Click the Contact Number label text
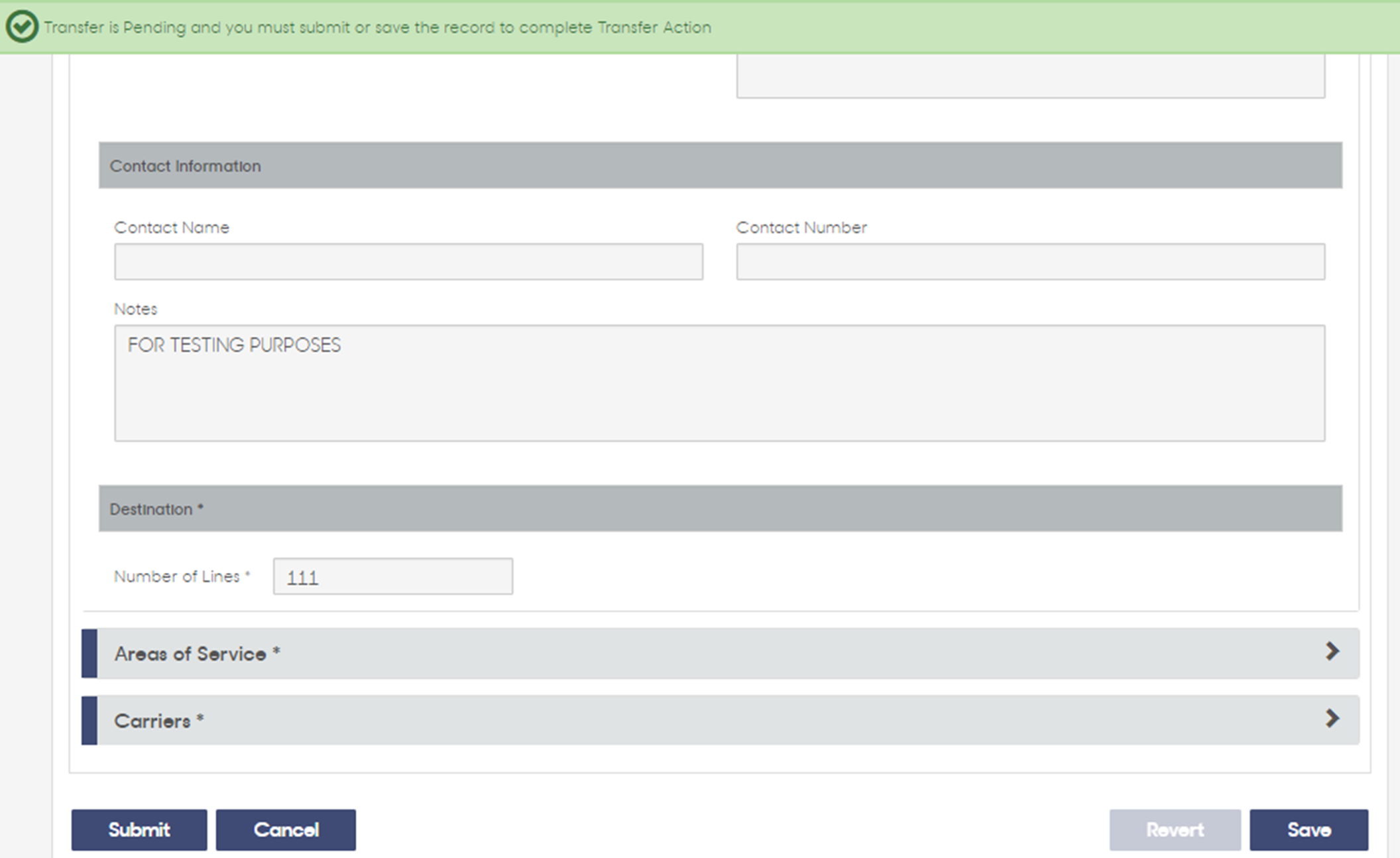The image size is (1400, 858). pos(801,227)
